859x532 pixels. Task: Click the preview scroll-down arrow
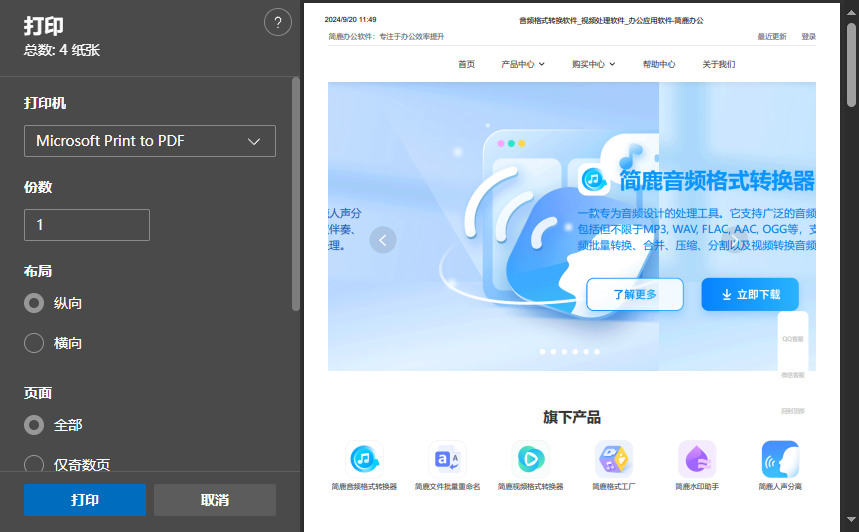click(x=851, y=519)
